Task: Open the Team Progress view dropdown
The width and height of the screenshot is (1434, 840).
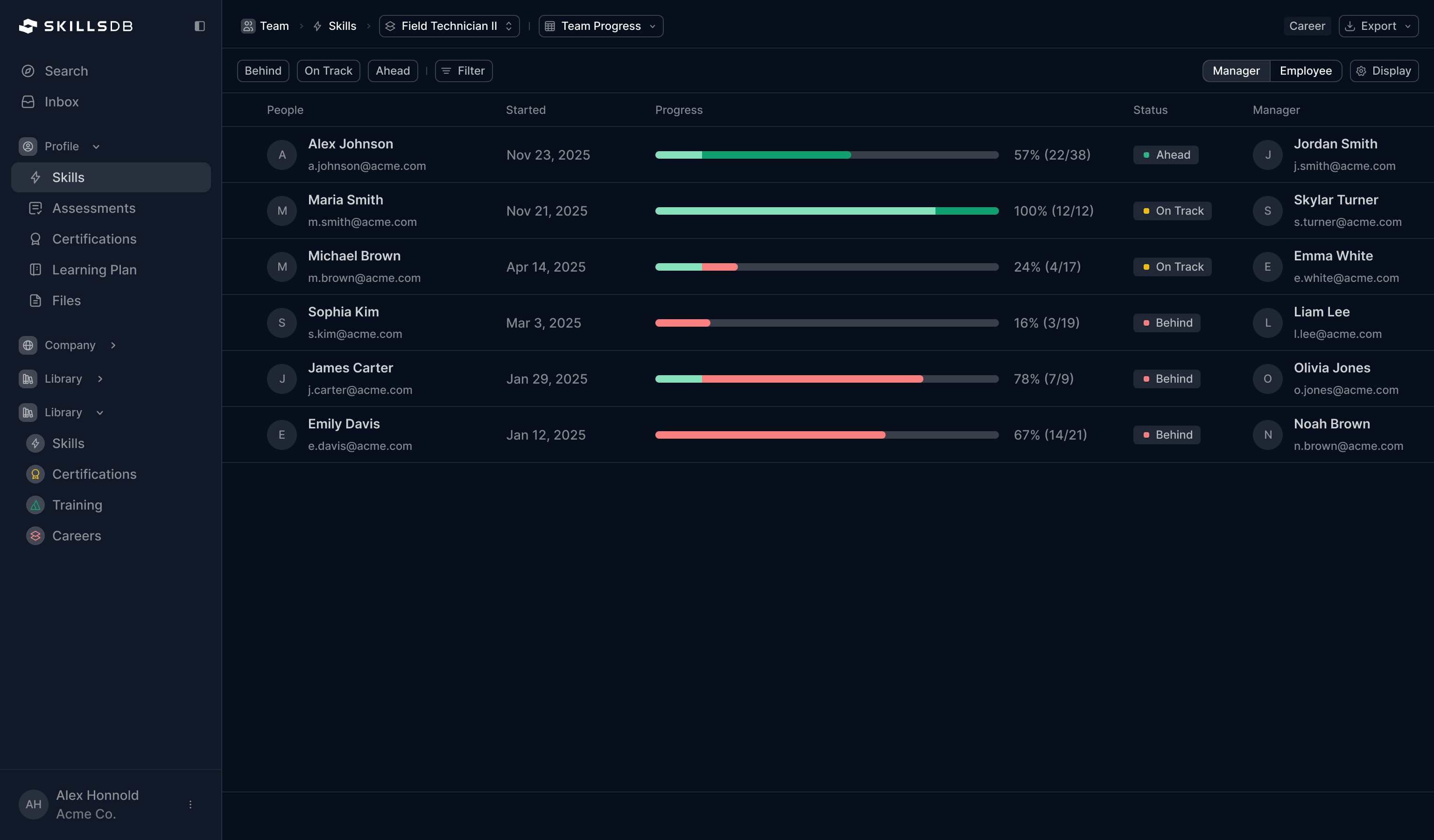Action: (600, 26)
